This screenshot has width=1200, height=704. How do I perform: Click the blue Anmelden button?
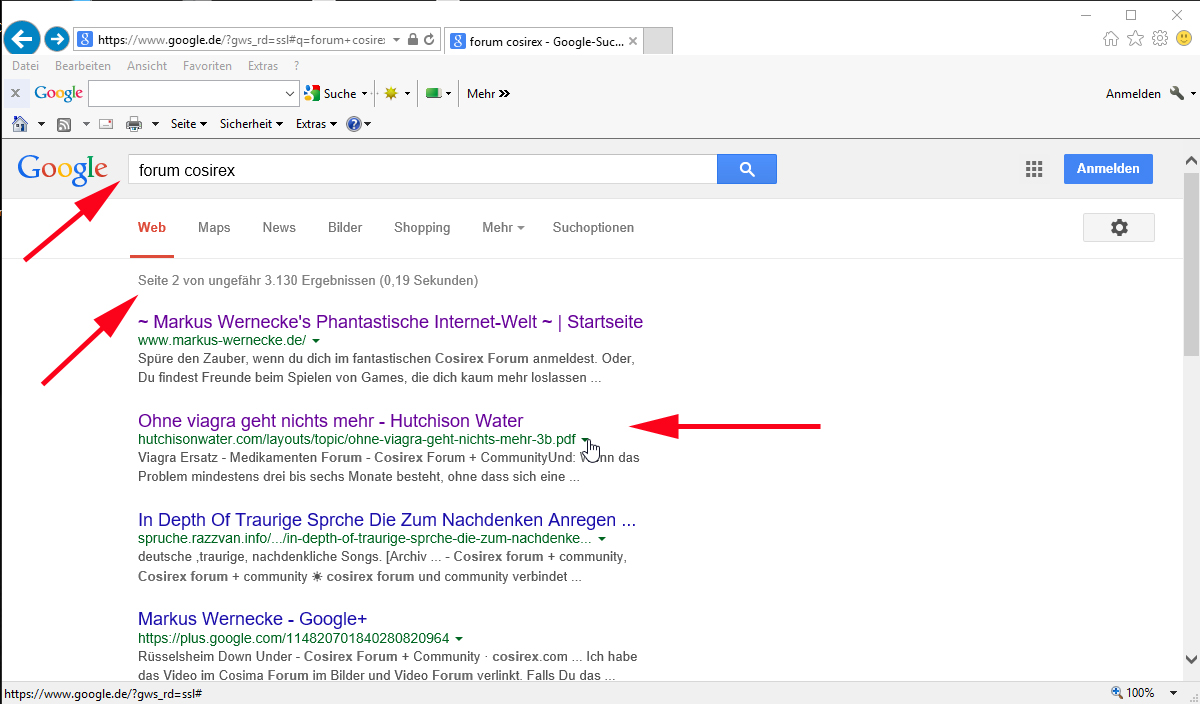tap(1107, 169)
